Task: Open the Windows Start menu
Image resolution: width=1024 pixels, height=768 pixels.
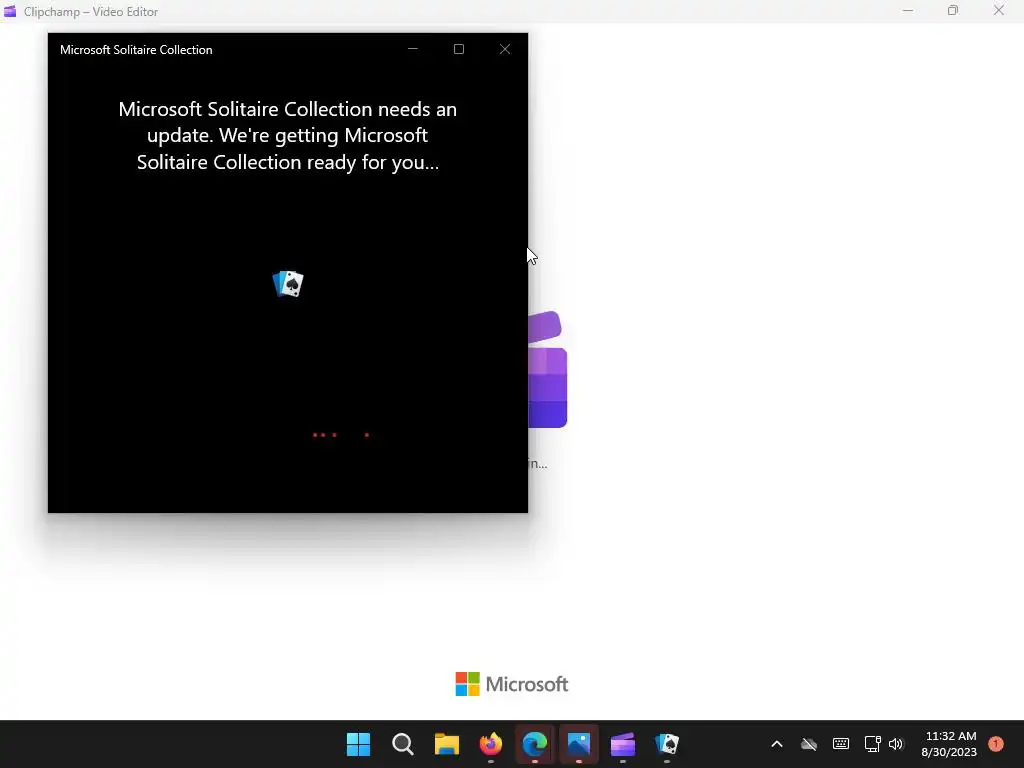Action: [358, 744]
